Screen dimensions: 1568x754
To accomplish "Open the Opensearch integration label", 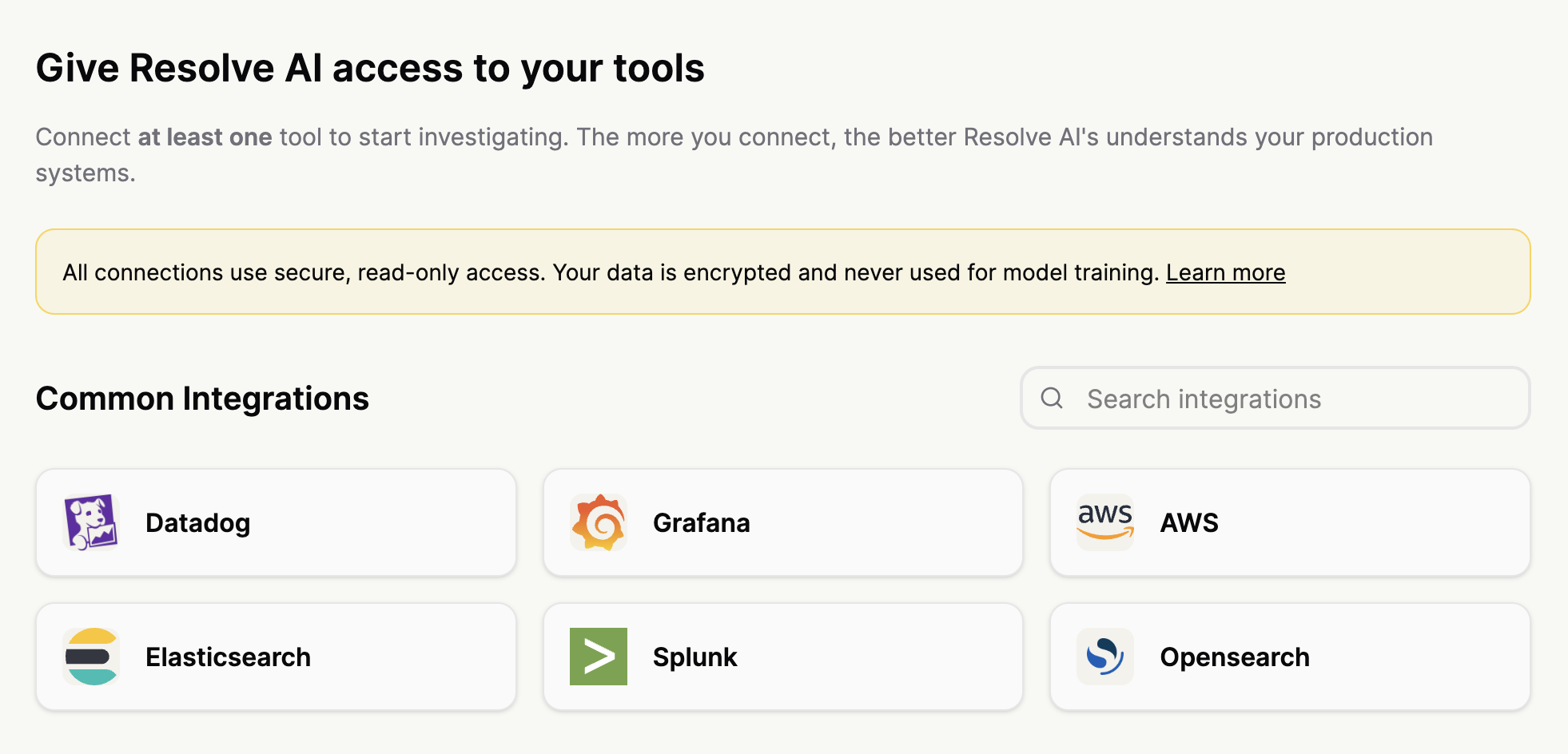I will [1235, 657].
